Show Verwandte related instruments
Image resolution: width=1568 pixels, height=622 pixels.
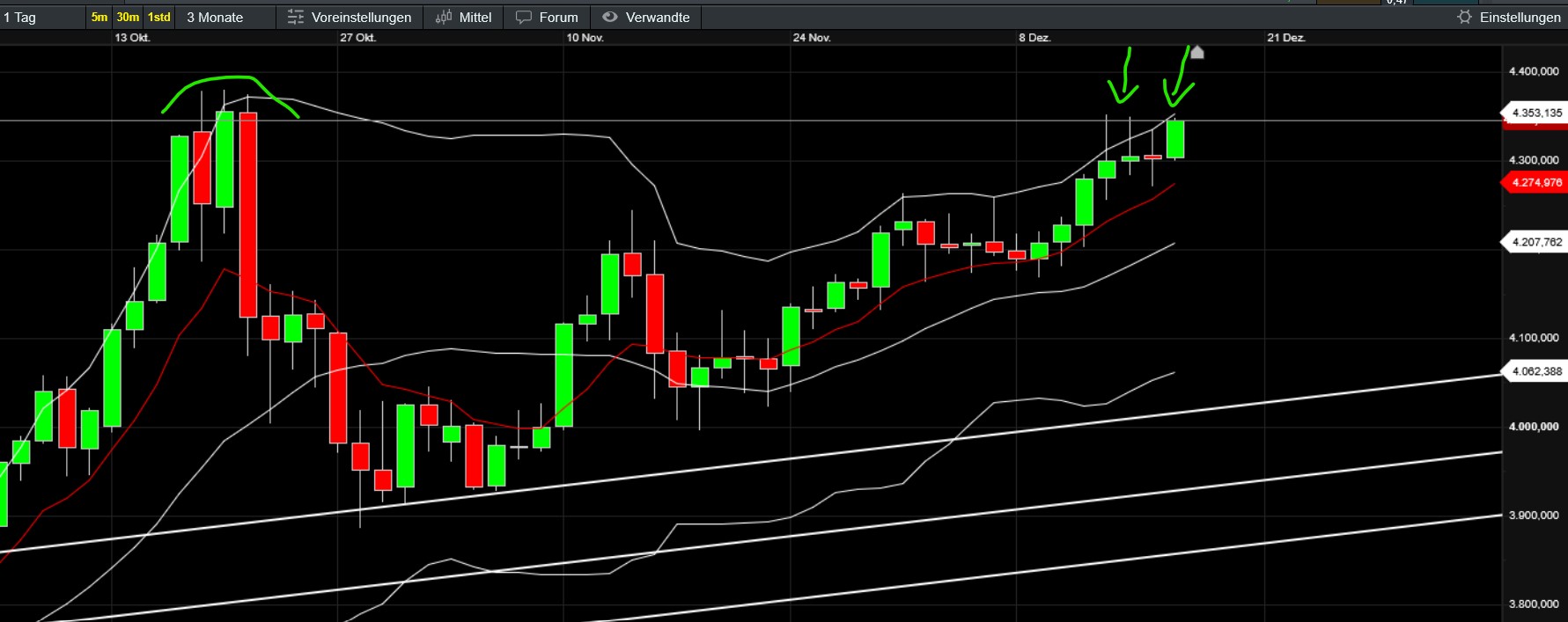coord(645,17)
